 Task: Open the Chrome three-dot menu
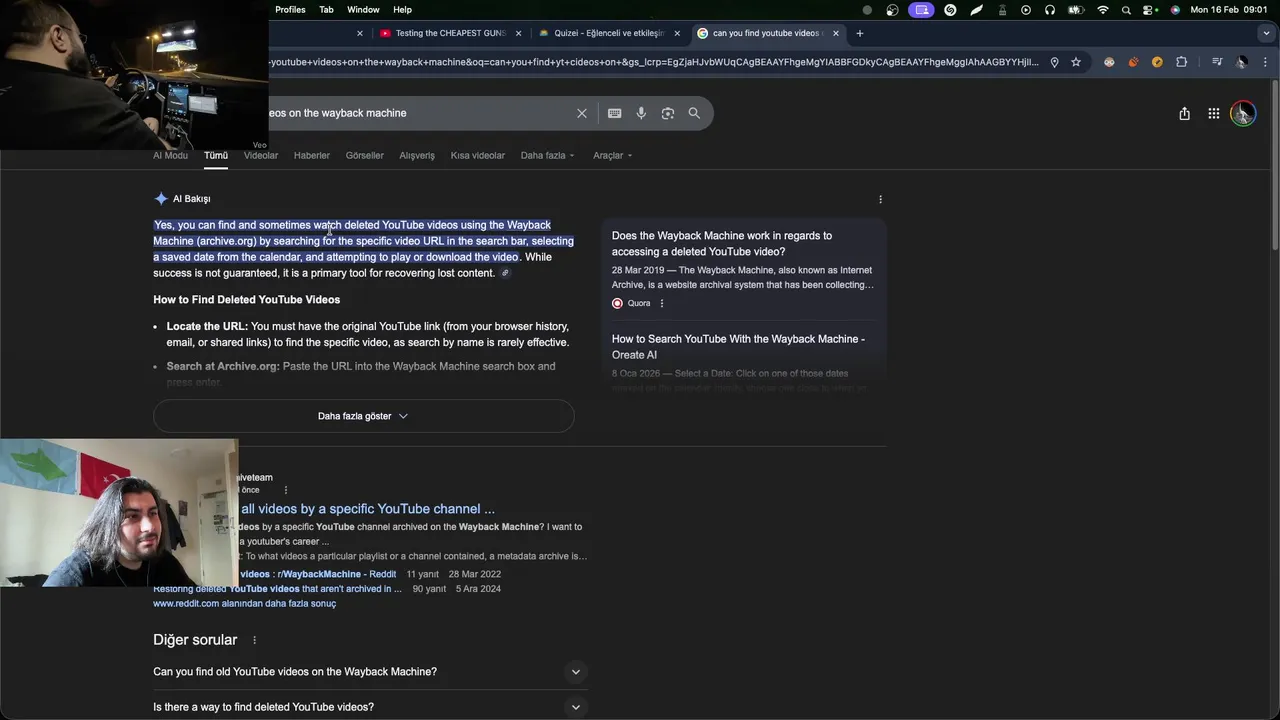(x=1266, y=62)
